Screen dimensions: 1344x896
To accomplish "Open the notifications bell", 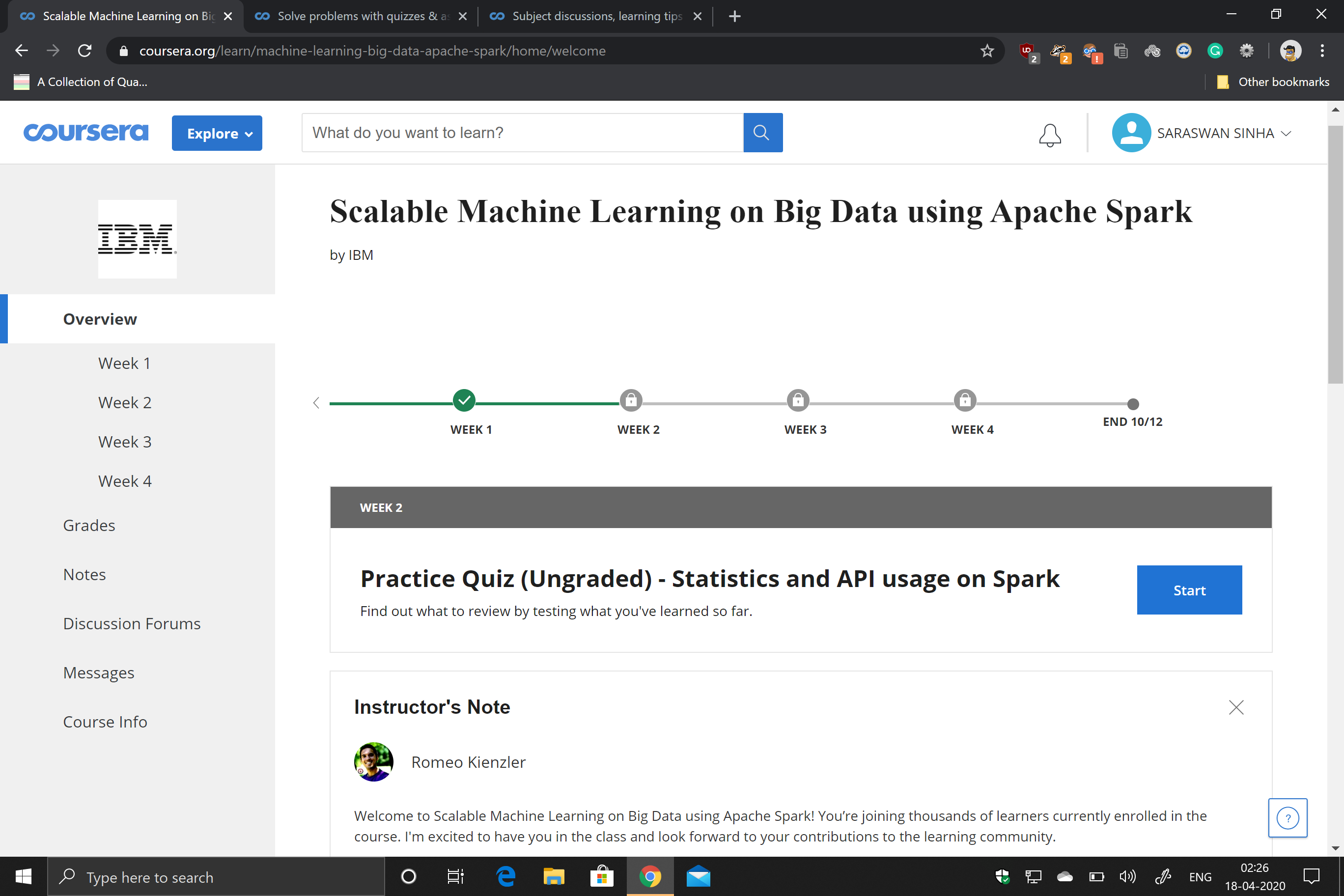I will pyautogui.click(x=1049, y=135).
